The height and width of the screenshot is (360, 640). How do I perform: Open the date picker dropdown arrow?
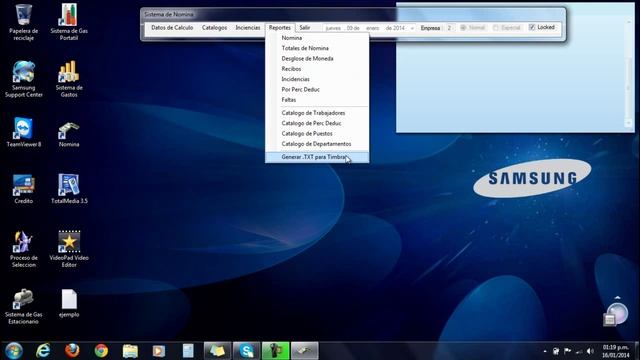click(412, 28)
